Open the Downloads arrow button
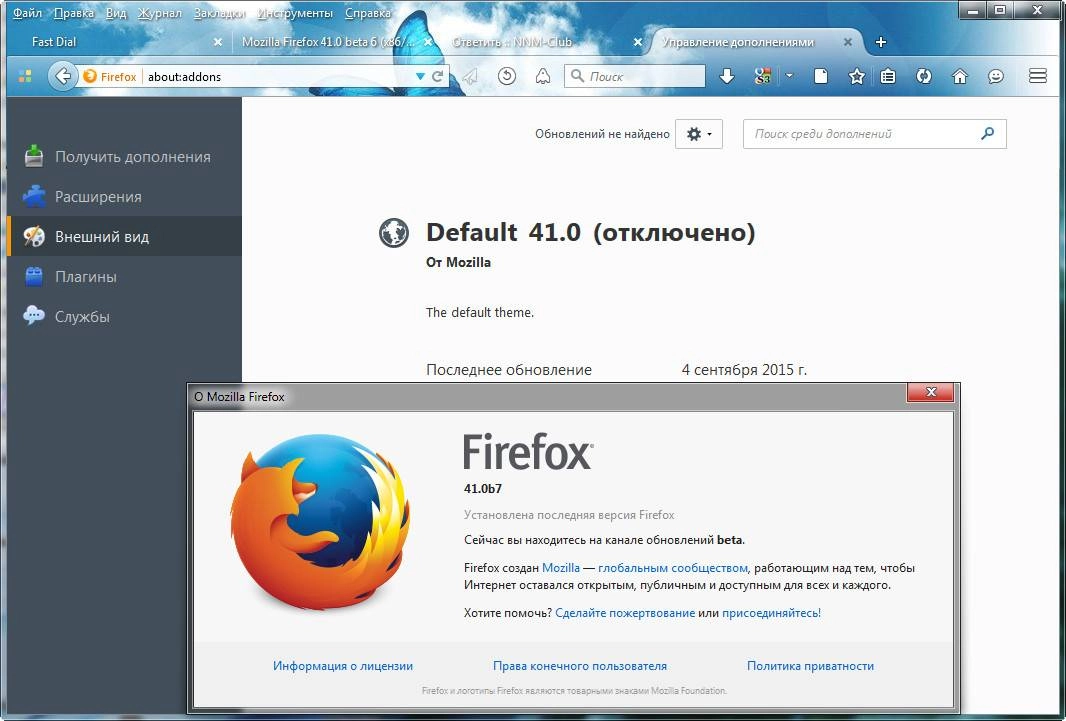The height and width of the screenshot is (721, 1066). pos(727,76)
